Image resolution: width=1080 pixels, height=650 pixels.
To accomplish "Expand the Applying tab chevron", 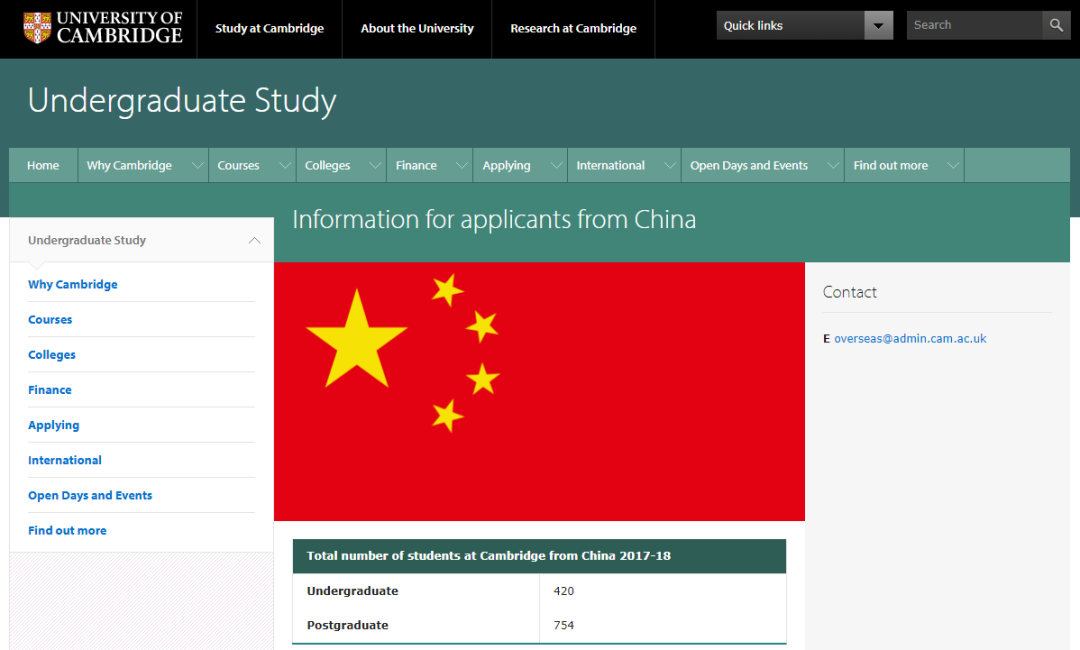I will [x=556, y=165].
